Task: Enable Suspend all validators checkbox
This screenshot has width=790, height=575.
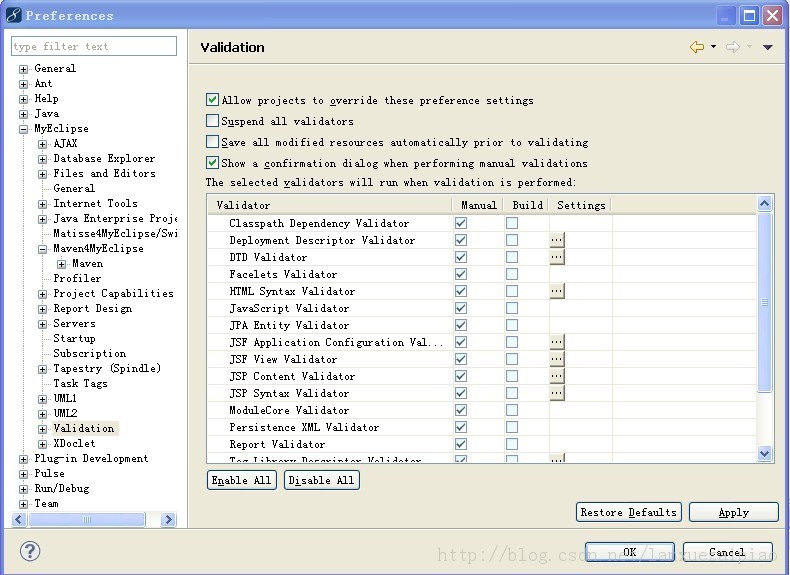Action: [x=212, y=120]
